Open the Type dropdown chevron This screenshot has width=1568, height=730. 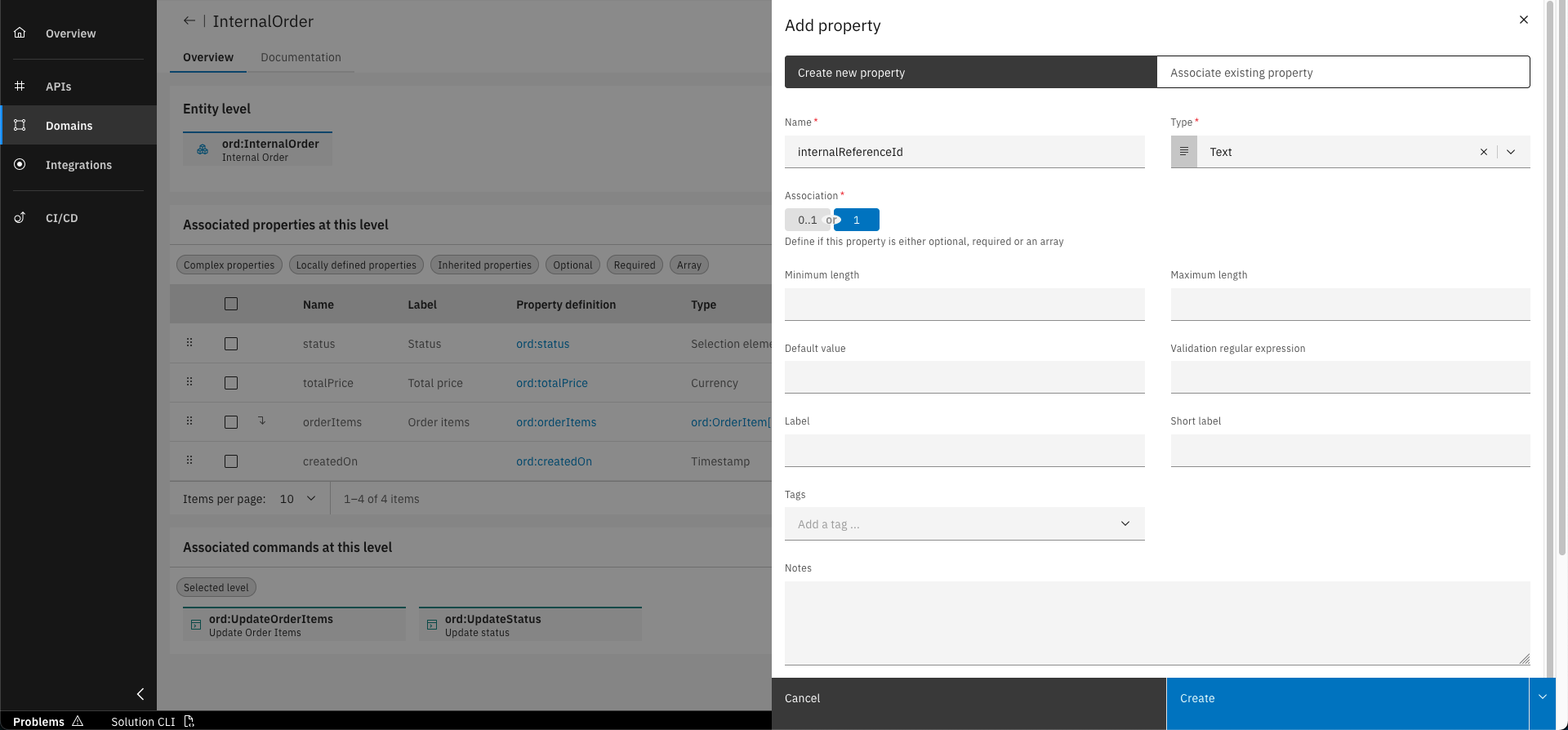(1511, 152)
